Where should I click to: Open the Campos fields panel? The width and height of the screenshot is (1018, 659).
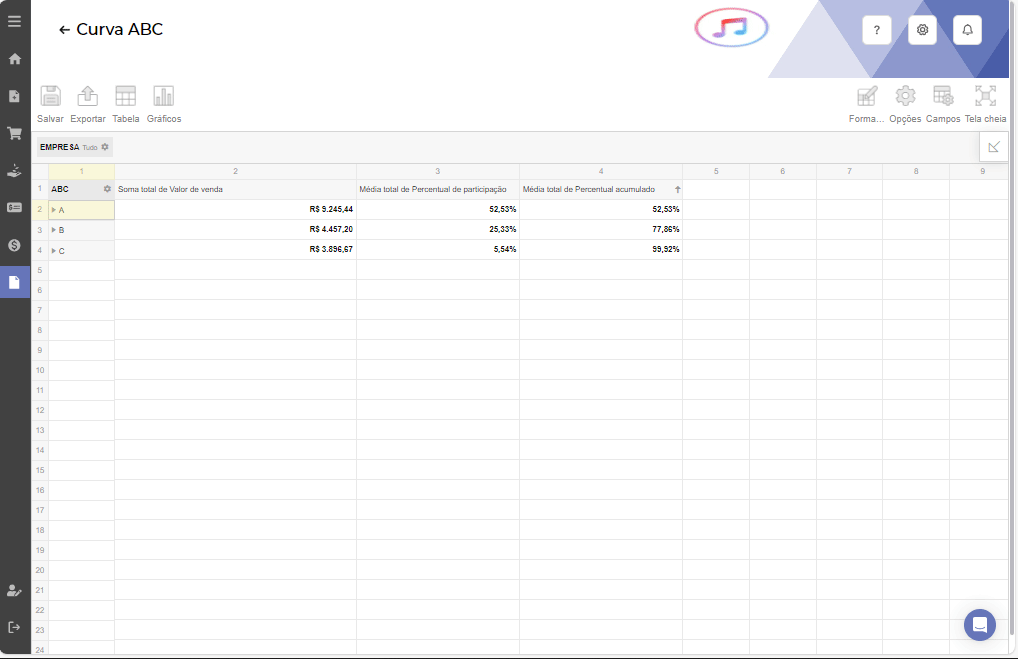(x=943, y=97)
